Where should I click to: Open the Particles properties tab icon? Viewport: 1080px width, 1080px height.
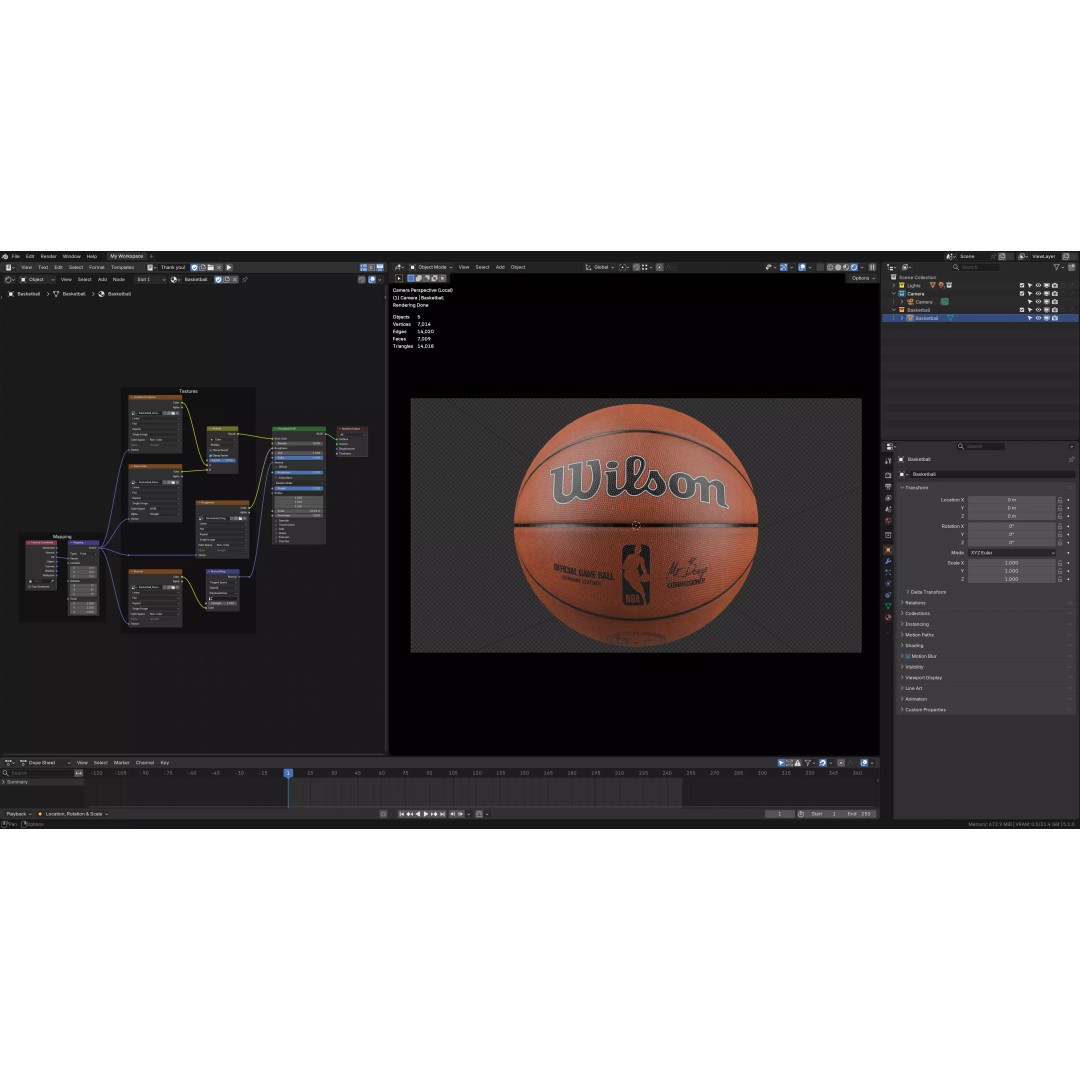point(888,572)
